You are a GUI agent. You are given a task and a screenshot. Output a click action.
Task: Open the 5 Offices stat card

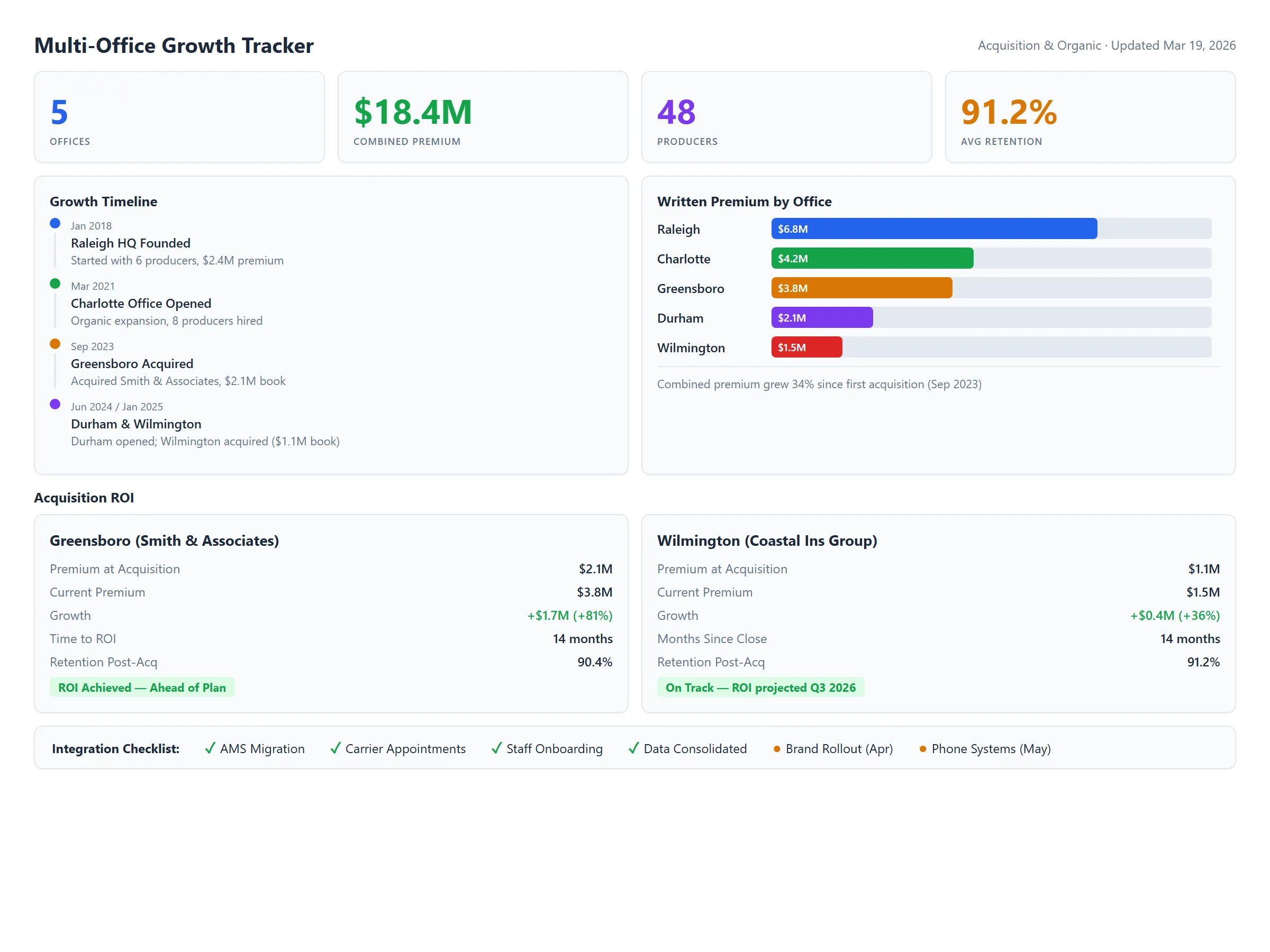tap(179, 116)
